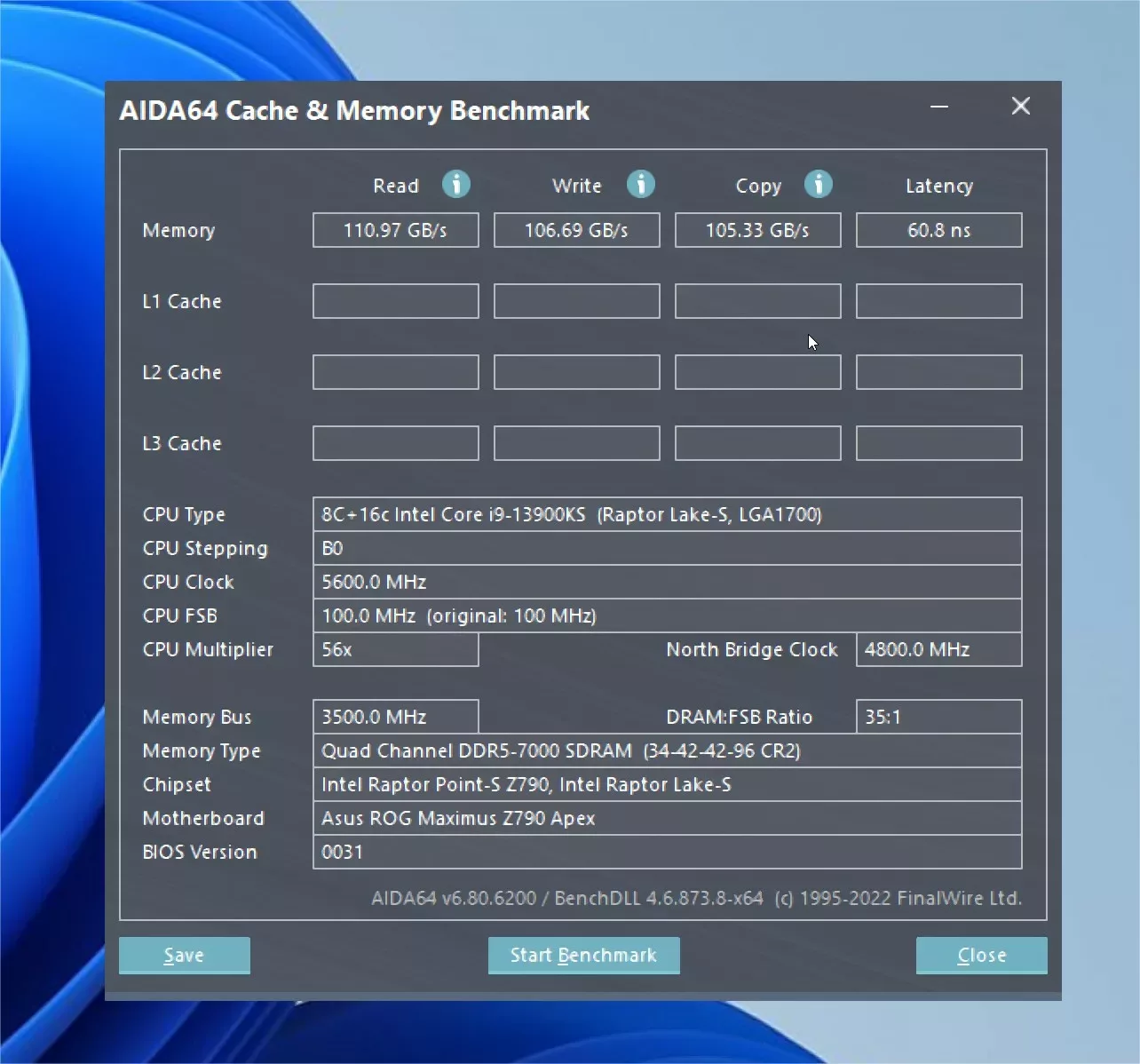
Task: Click the North Bridge Clock value field
Action: tap(938, 649)
